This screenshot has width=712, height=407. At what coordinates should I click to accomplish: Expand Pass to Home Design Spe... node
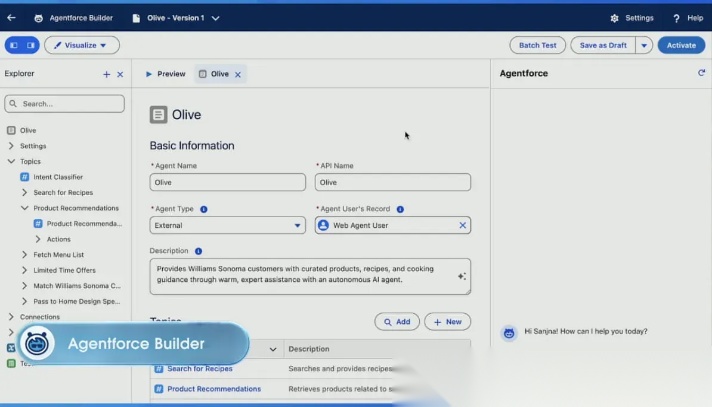[x=25, y=301]
